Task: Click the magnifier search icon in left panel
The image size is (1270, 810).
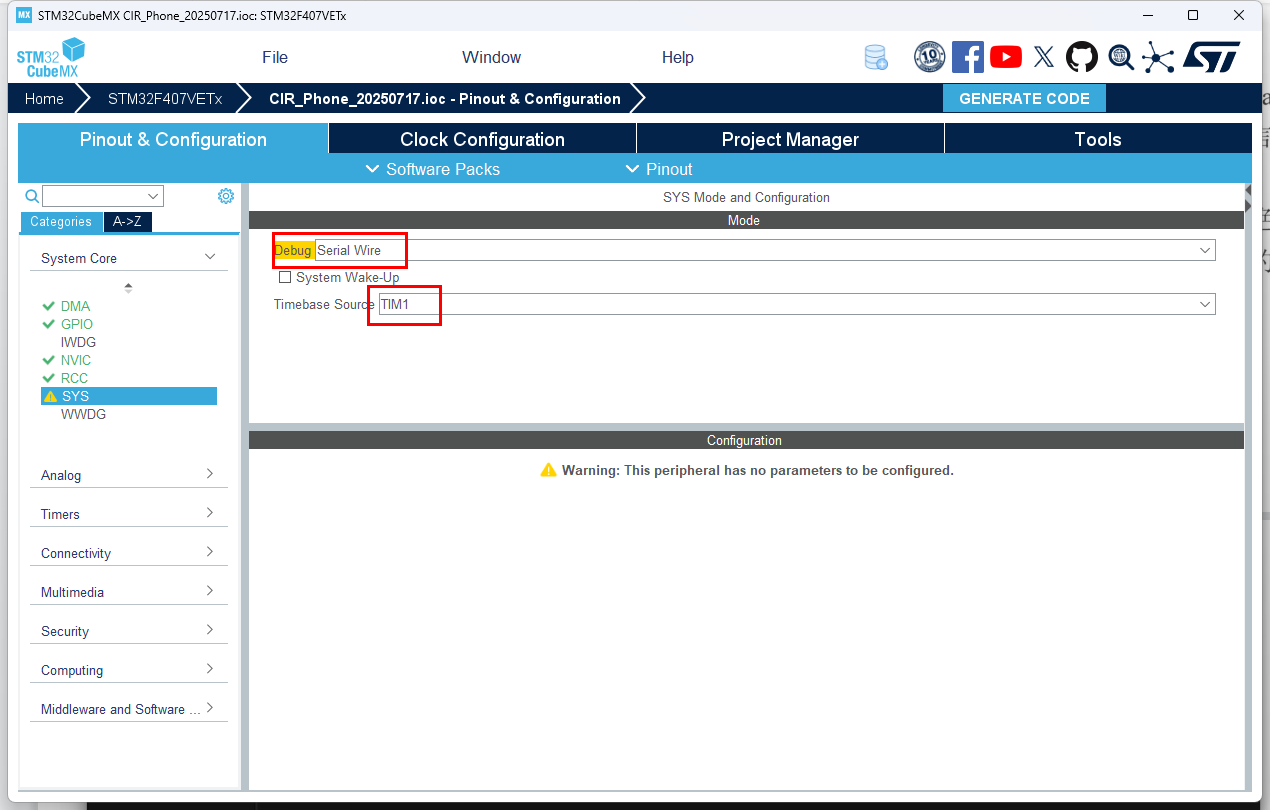Action: 32,196
